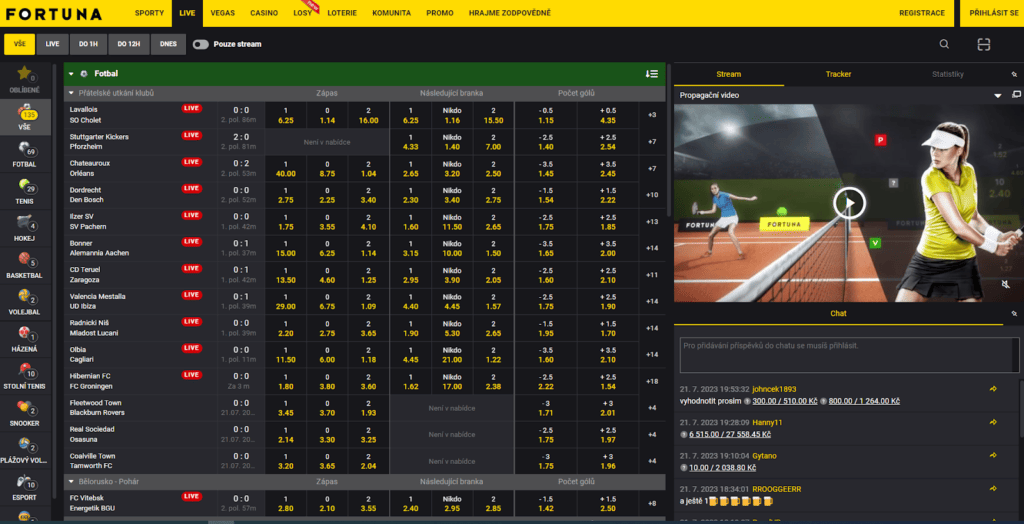The height and width of the screenshot is (524, 1024).
Task: Select the Stolní tenis sport icon
Action: pyautogui.click(x=25, y=370)
